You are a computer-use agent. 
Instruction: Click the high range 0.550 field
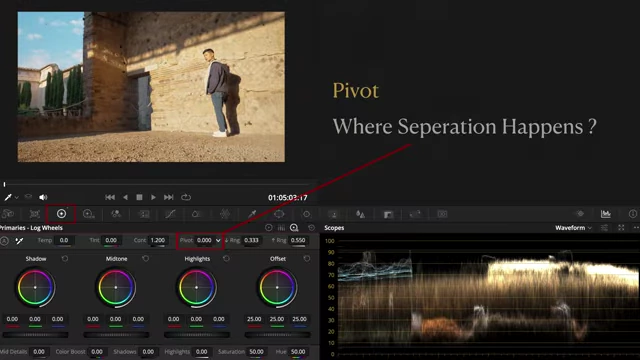point(298,240)
